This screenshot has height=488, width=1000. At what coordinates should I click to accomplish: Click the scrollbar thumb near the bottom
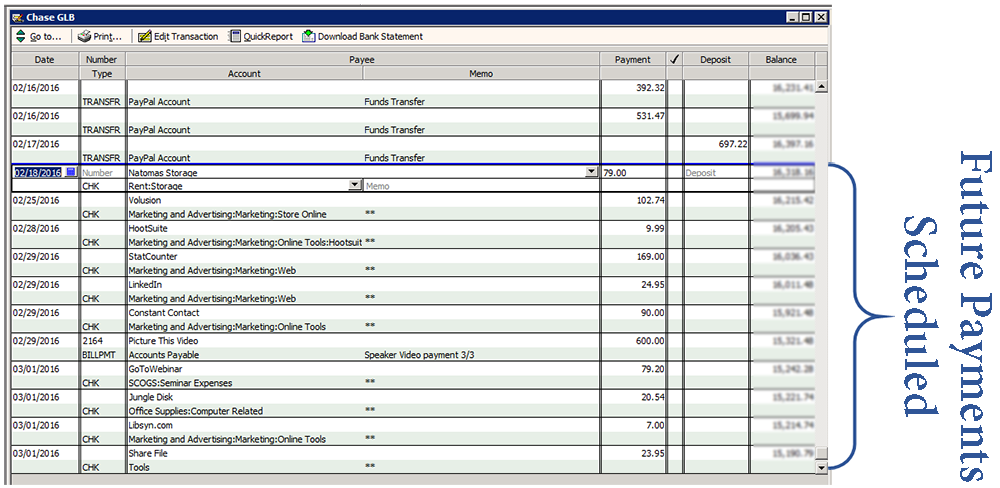(821, 454)
